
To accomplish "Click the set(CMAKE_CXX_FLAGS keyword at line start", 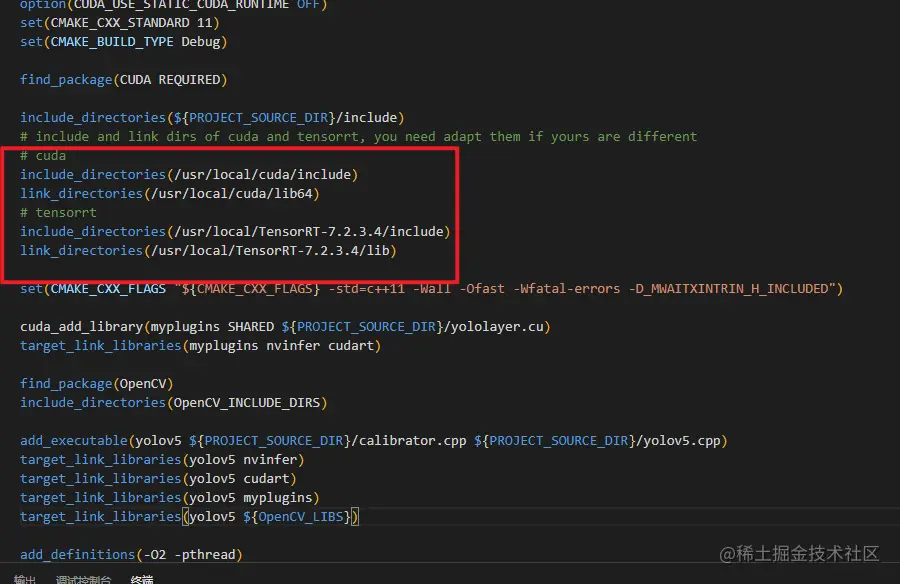I will 93,288.
